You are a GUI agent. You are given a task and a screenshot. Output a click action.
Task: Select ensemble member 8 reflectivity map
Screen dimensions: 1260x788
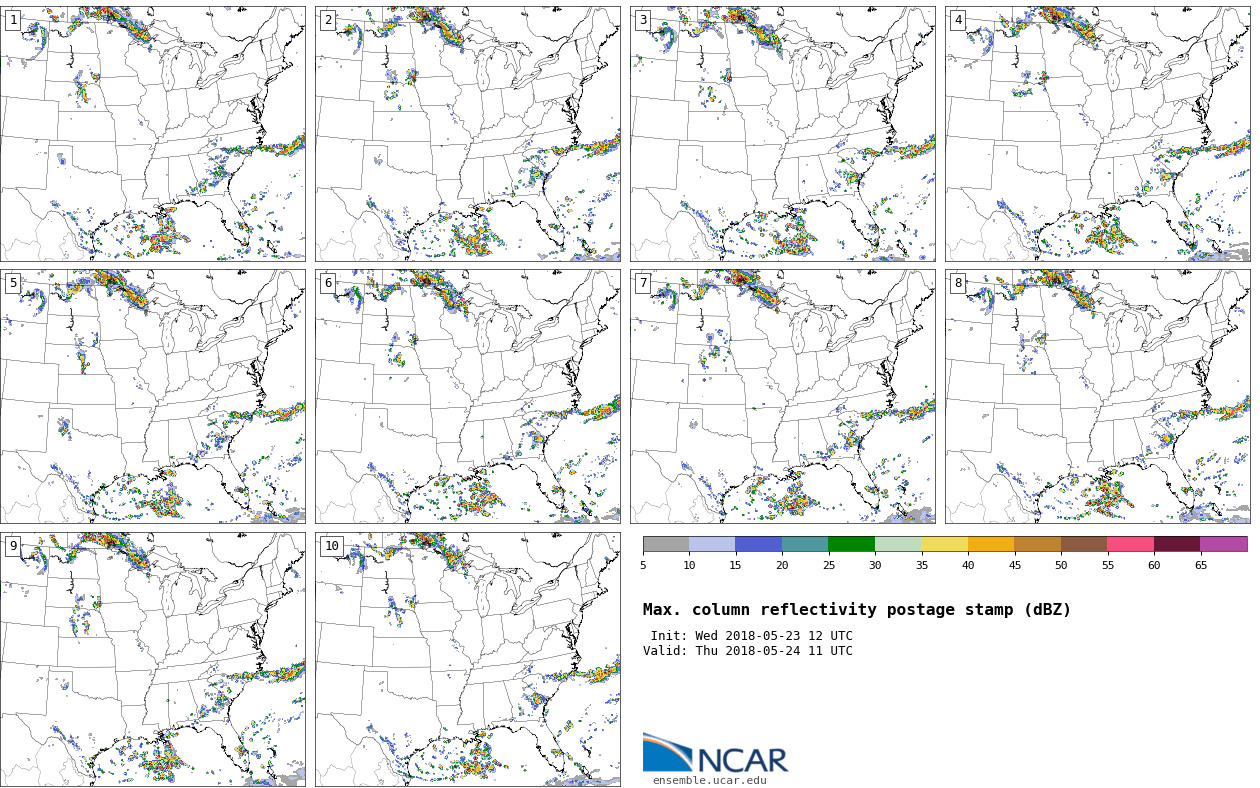(1097, 396)
